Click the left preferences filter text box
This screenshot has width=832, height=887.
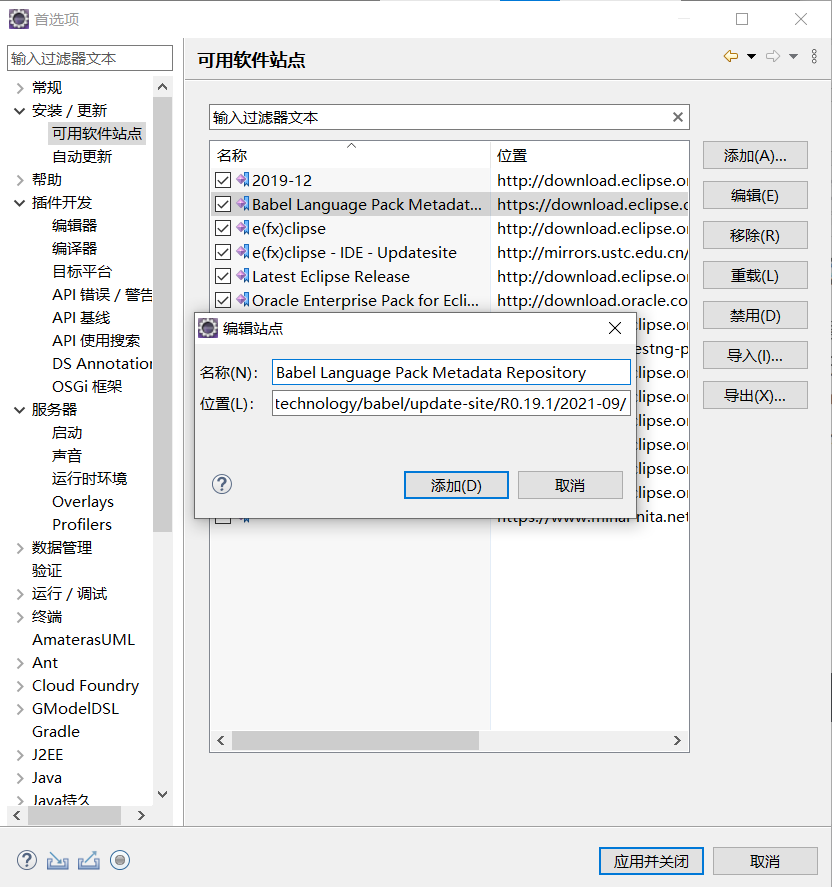[90, 58]
